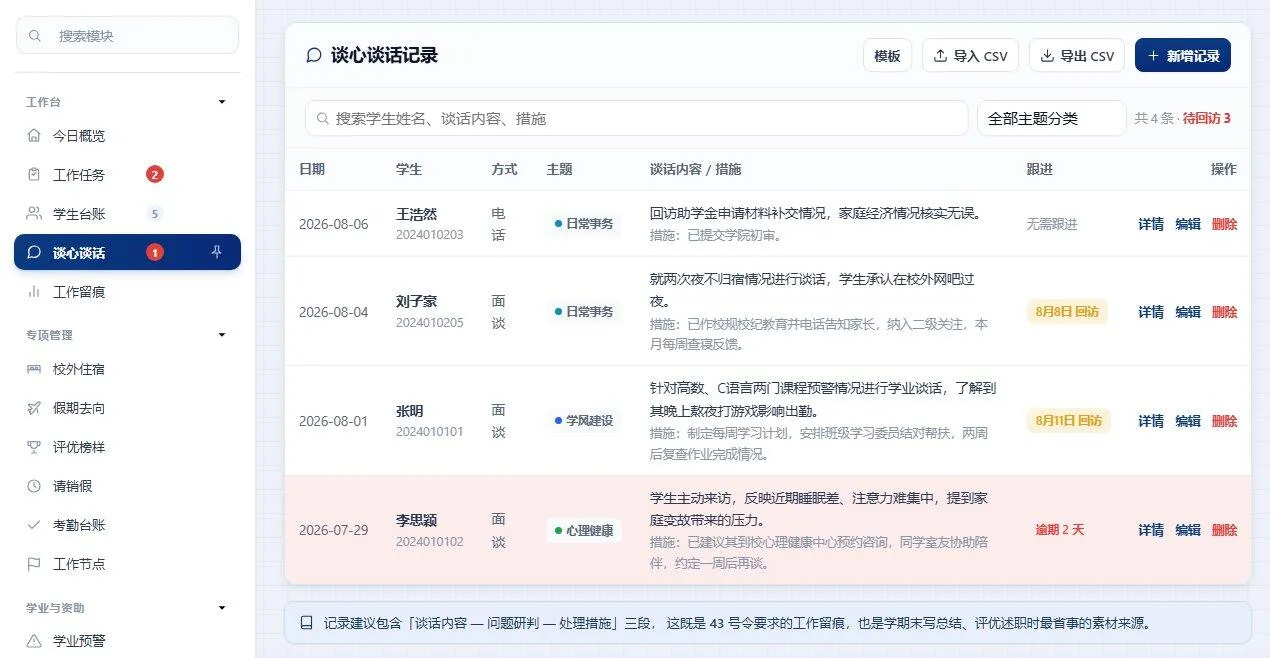Delete 王浩然's record

(x=1224, y=224)
